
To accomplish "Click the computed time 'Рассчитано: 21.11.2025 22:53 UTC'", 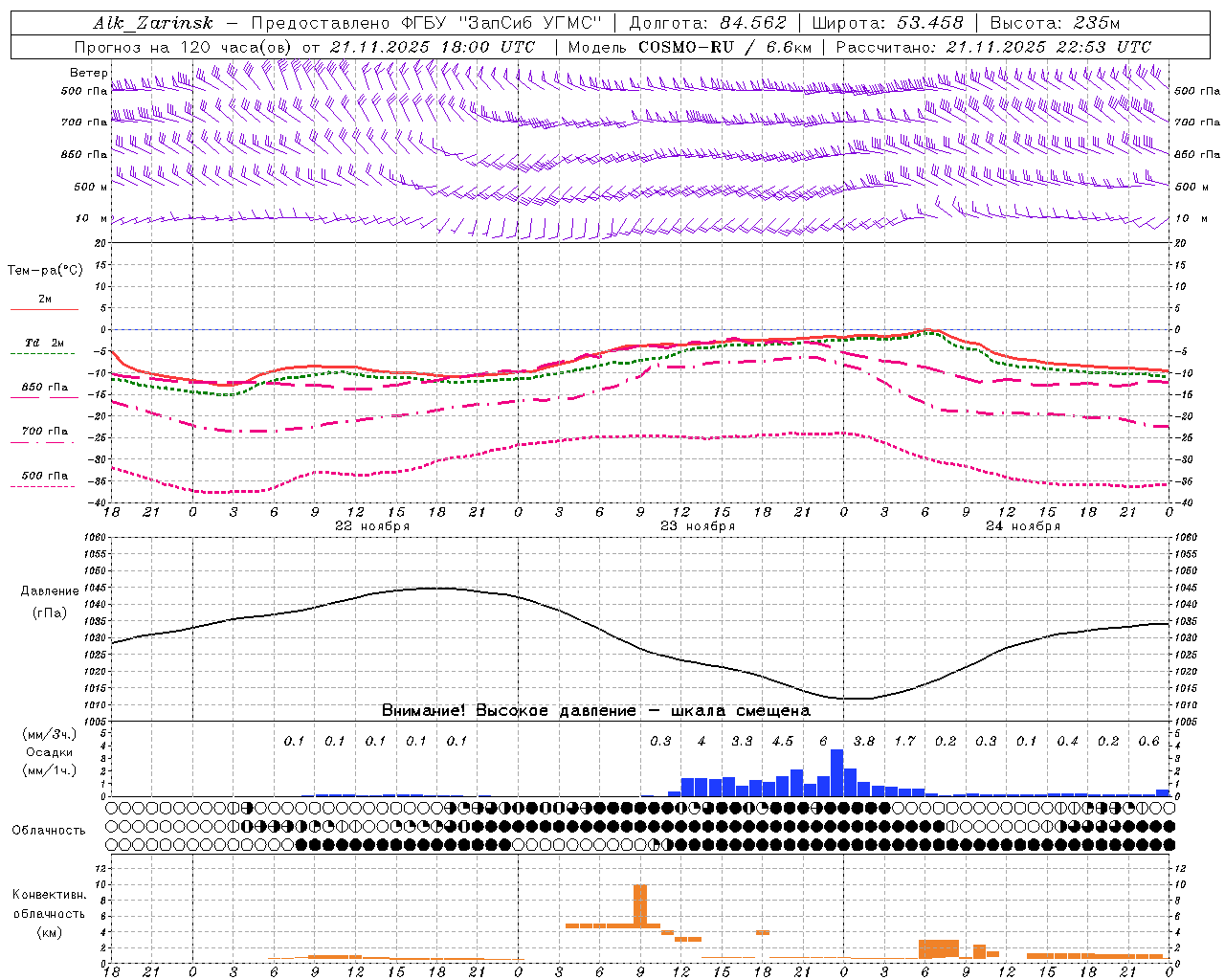I will pos(993,47).
